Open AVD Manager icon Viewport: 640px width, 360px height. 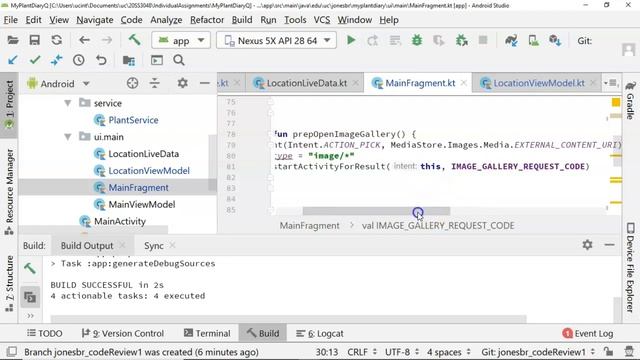(533, 40)
